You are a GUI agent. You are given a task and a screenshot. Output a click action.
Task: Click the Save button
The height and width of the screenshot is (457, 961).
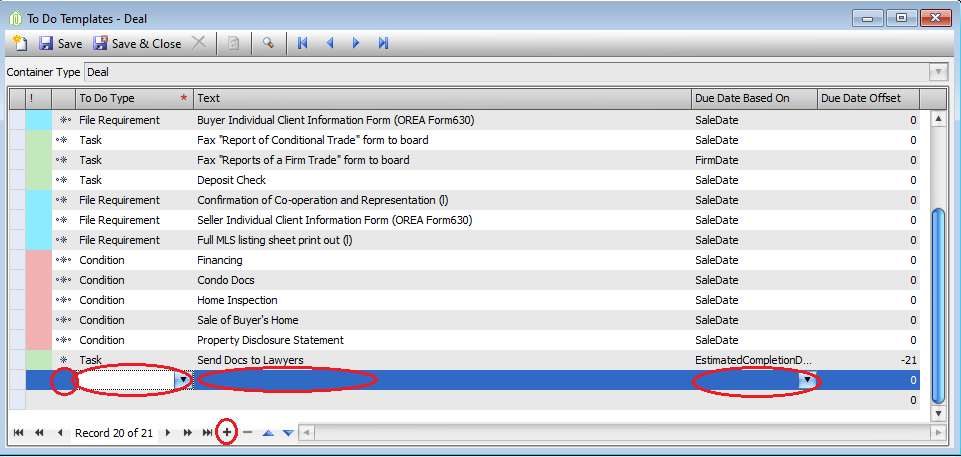point(60,43)
